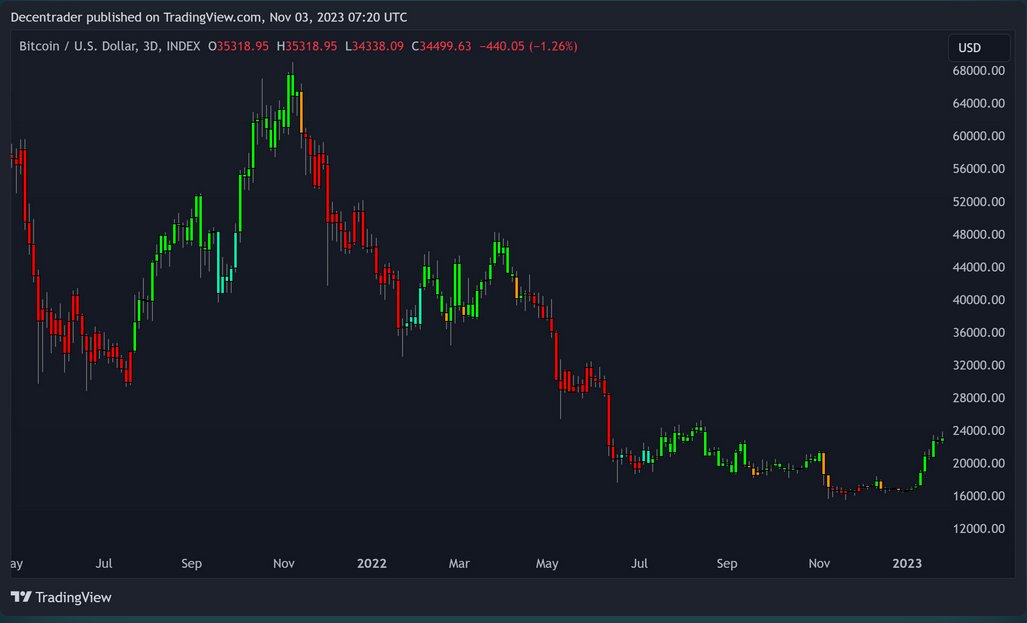Click the 24000.00 price axis label
Screen dimensions: 1027x623
pos(979,430)
